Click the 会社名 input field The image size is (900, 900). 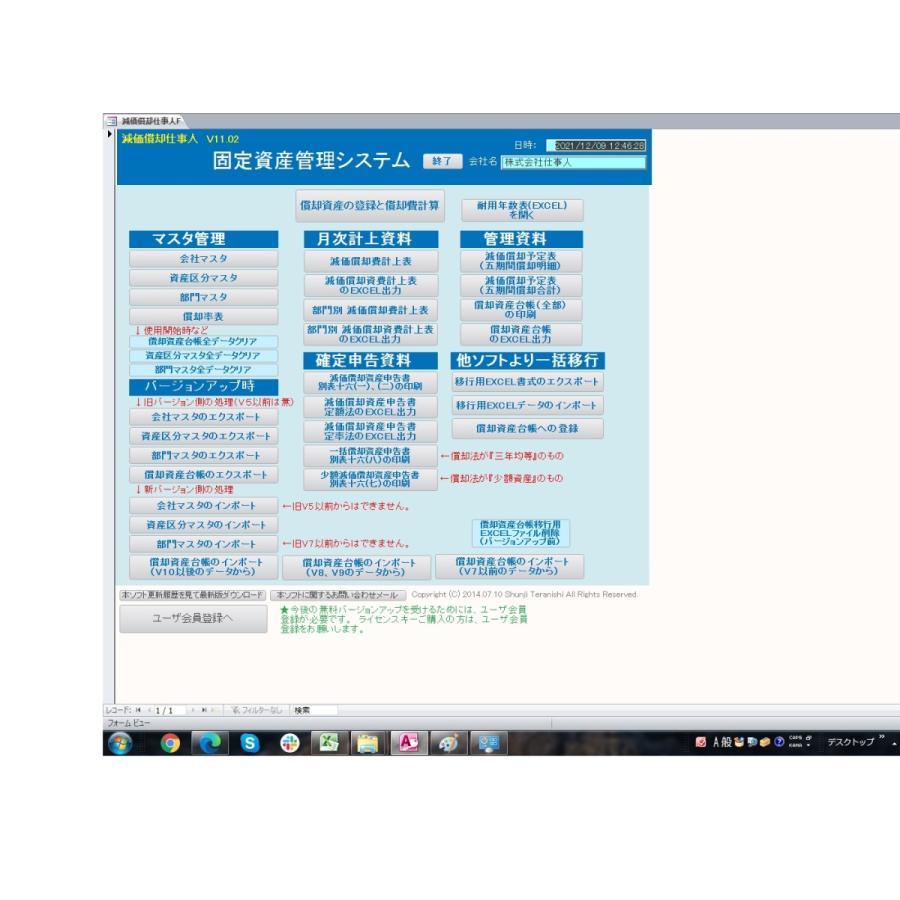click(x=573, y=162)
